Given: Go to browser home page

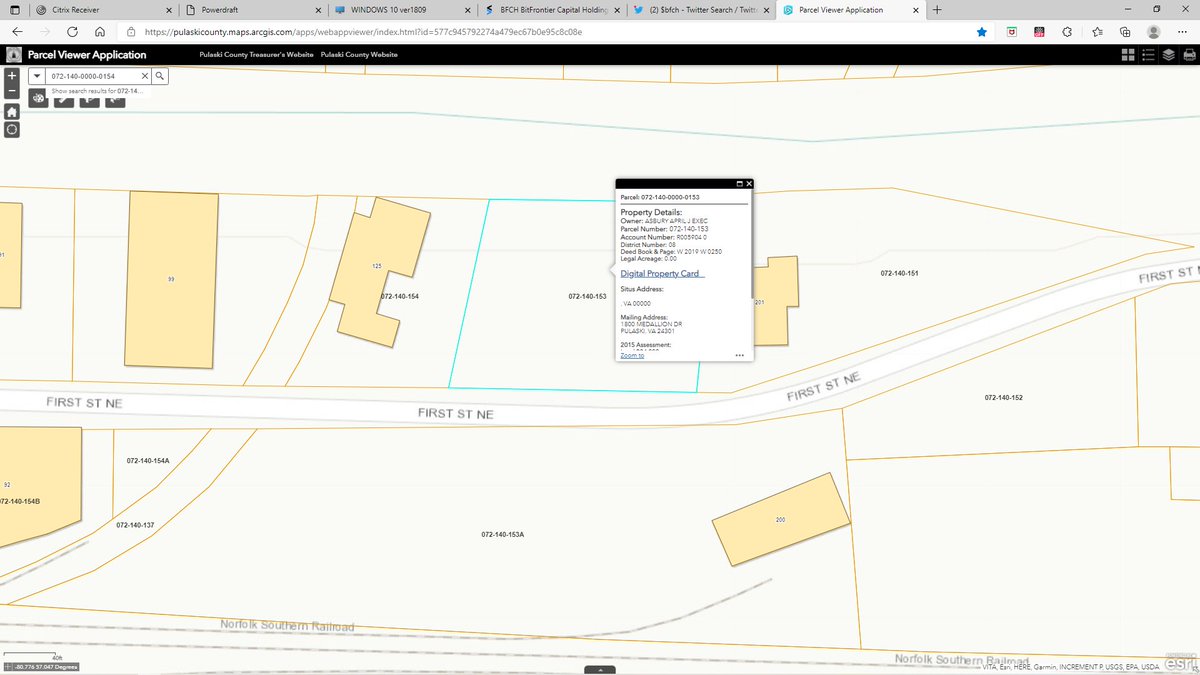Looking at the screenshot, I should coord(100,31).
